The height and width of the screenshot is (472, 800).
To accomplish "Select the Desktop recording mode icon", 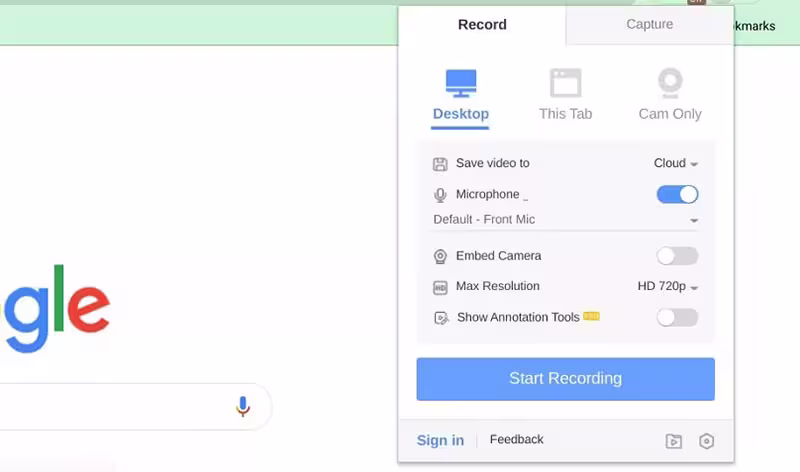I will tap(461, 83).
